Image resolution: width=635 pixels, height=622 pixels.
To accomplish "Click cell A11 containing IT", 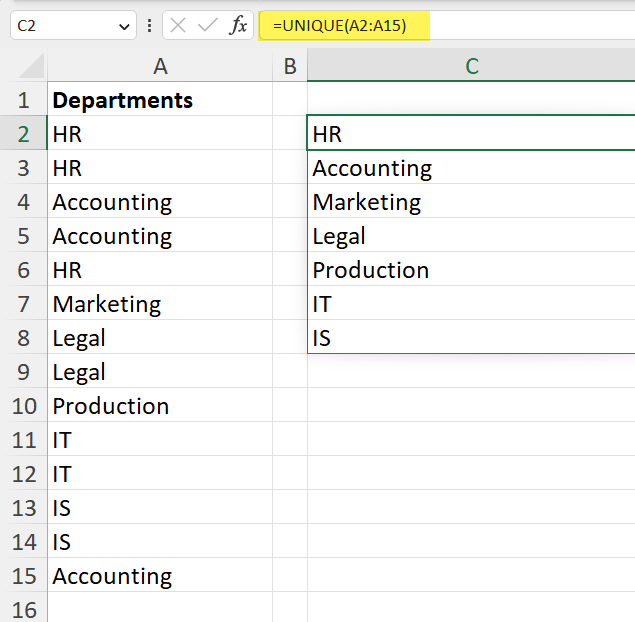I will (160, 440).
